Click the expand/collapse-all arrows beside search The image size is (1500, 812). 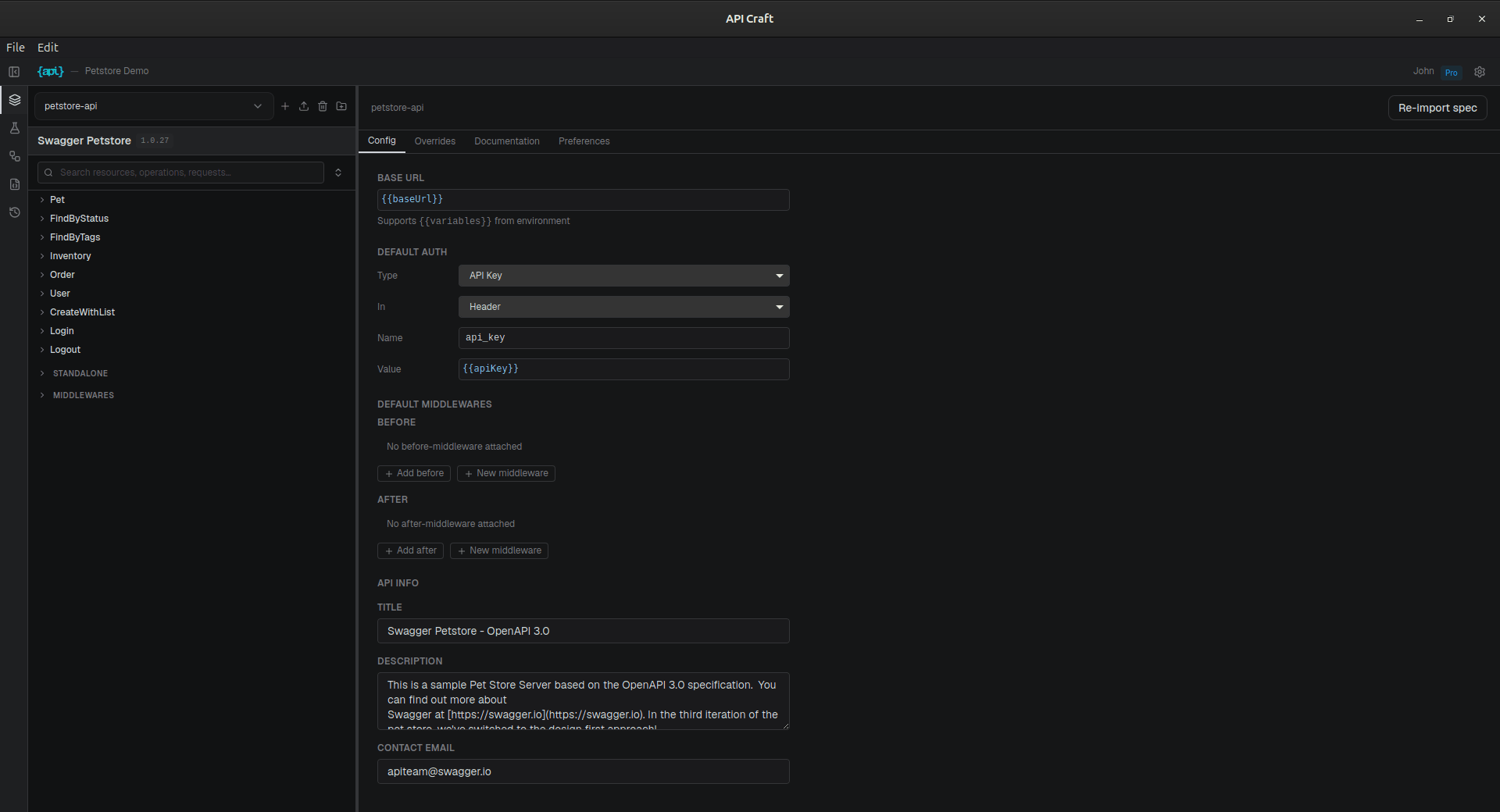(338, 173)
